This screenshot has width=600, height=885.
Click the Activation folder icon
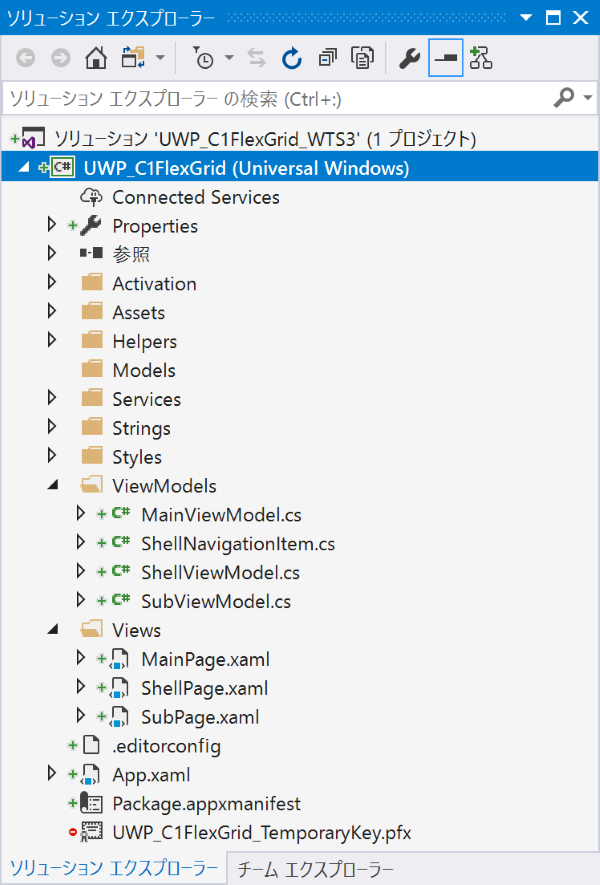tap(92, 282)
